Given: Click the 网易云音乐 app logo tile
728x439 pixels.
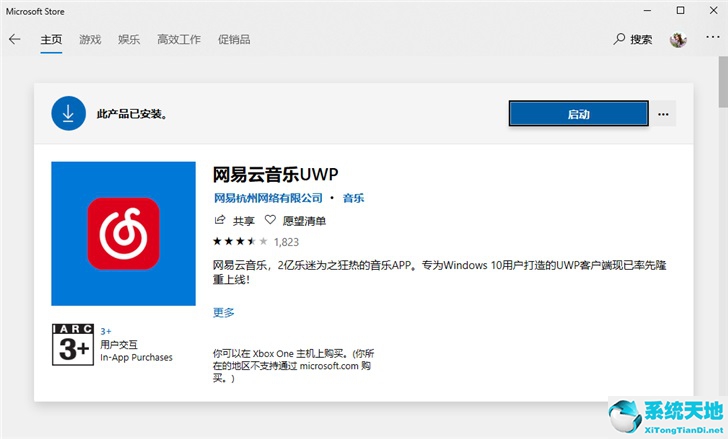Looking at the screenshot, I should pos(124,233).
